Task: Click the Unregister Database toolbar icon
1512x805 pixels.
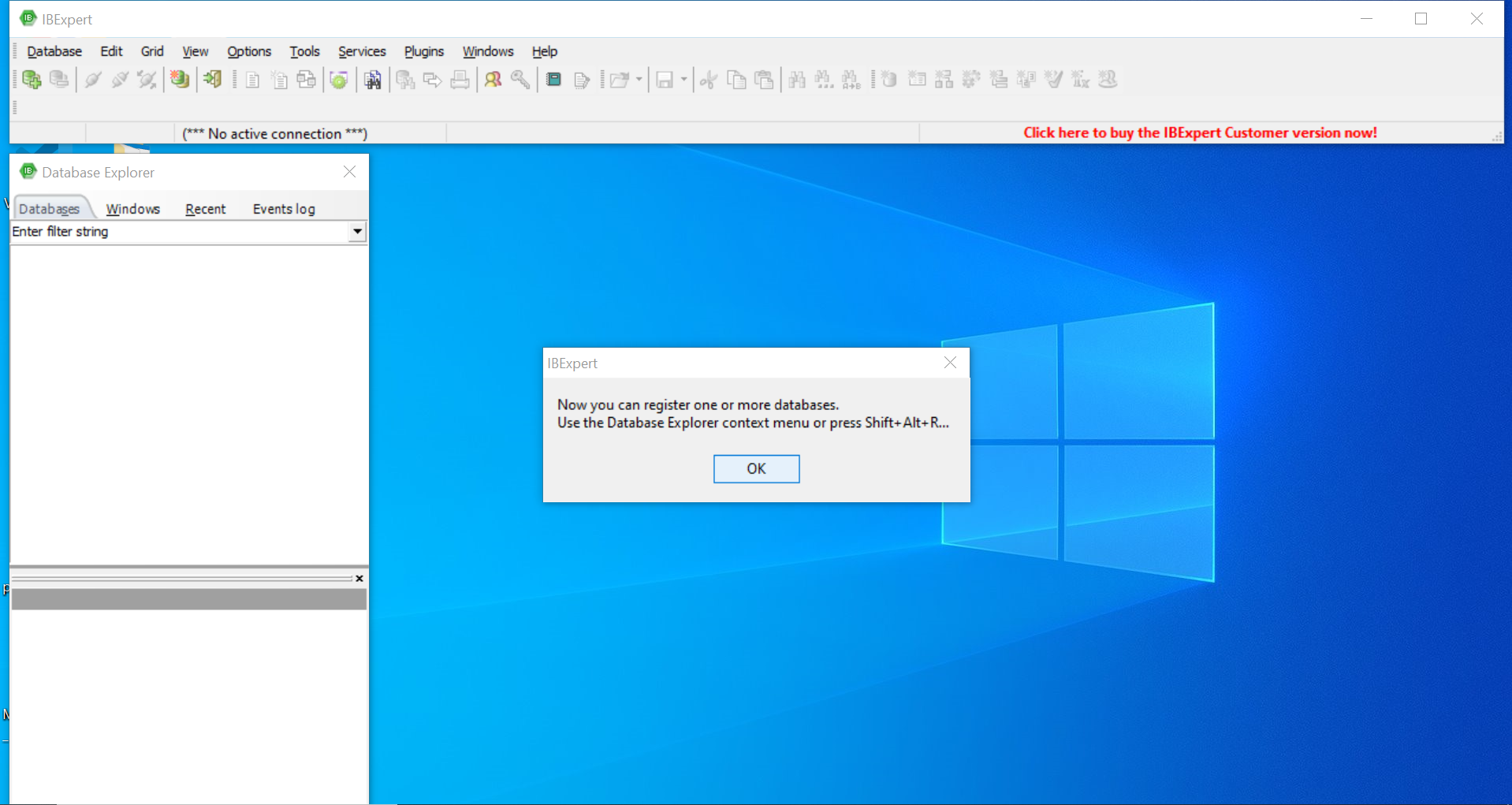Action: pyautogui.click(x=59, y=80)
